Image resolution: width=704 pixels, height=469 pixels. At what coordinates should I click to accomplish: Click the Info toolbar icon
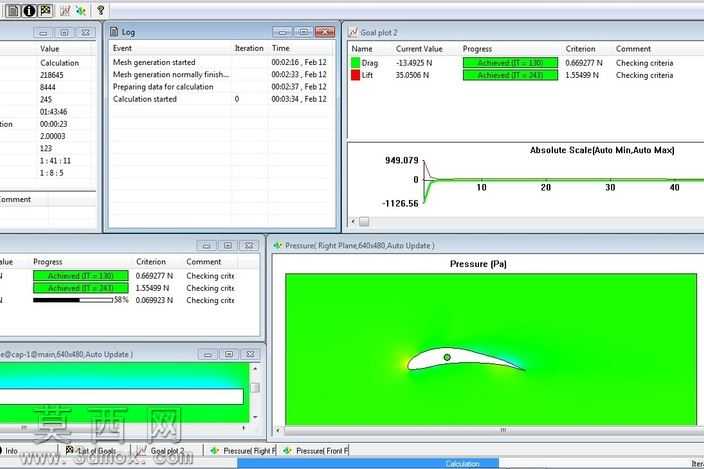coord(29,10)
